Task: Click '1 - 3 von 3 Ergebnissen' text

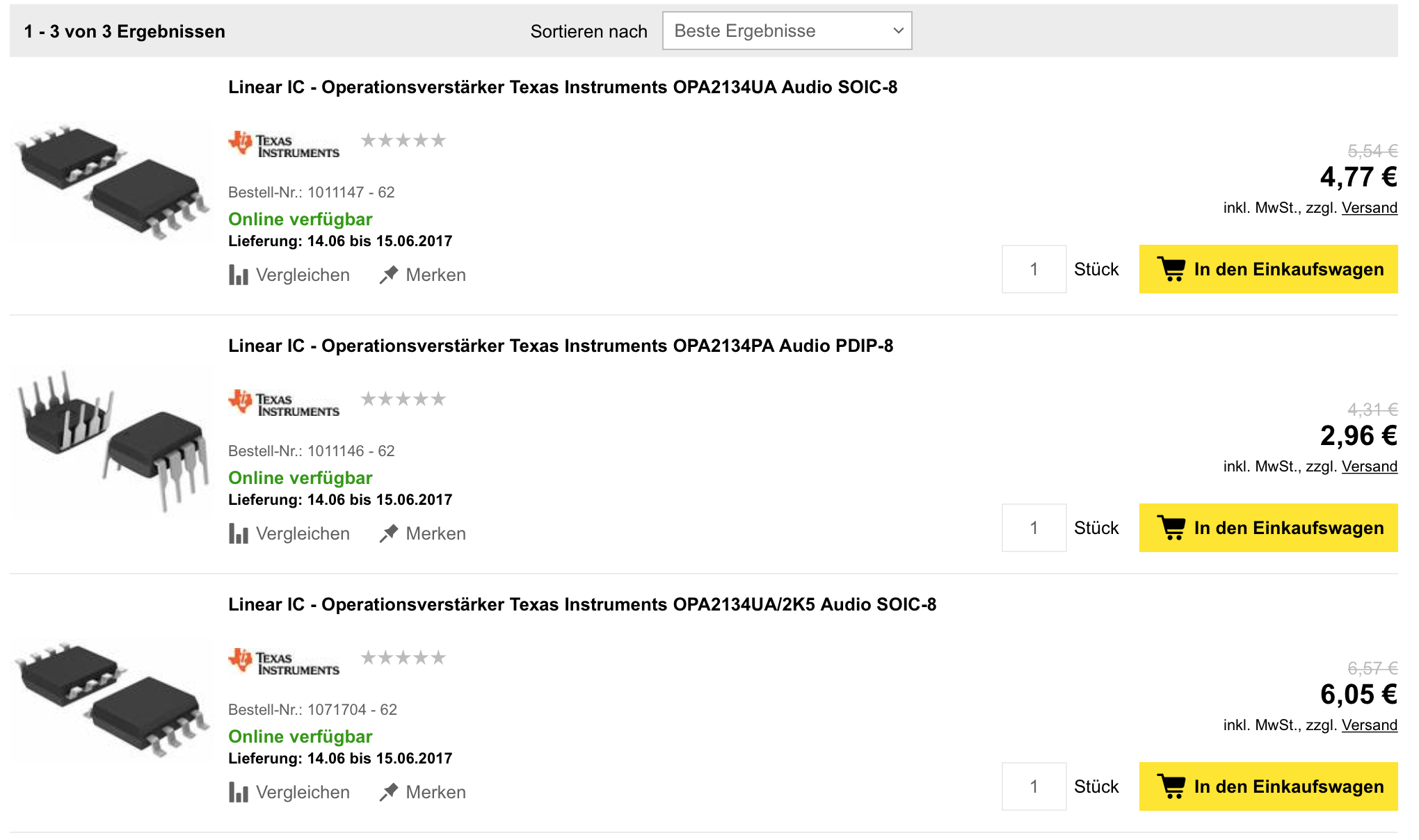Action: 125,31
